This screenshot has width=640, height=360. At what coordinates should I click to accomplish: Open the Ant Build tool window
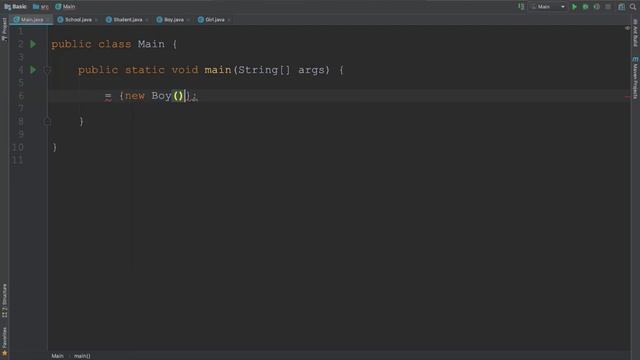coord(636,33)
